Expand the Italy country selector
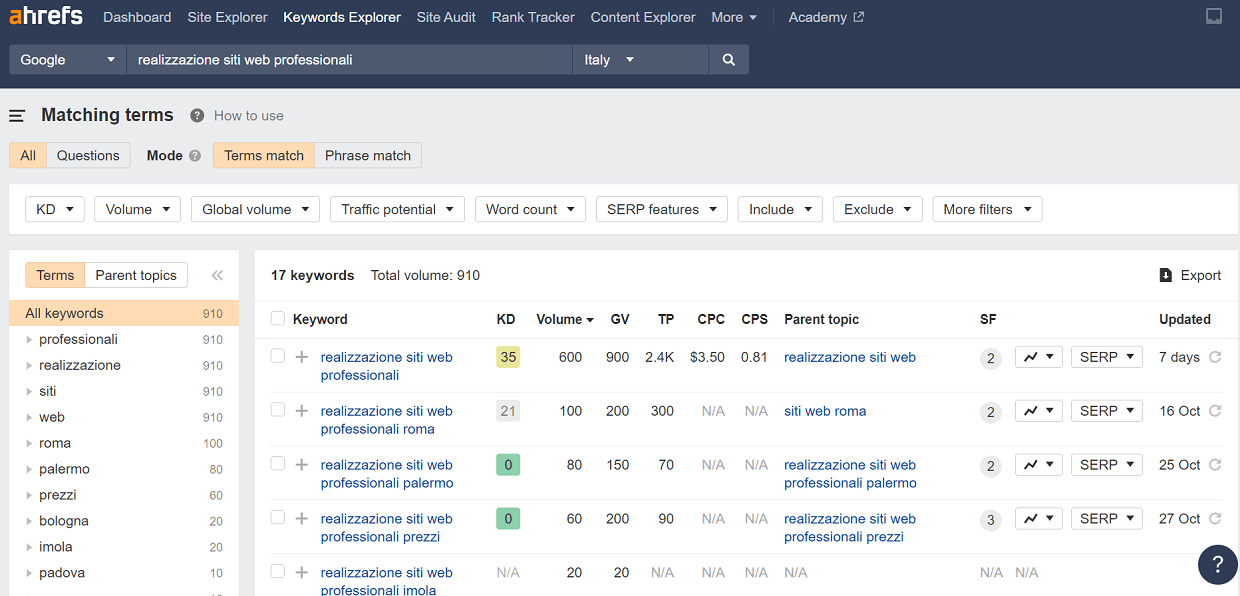The image size is (1240, 596). pyautogui.click(x=640, y=60)
